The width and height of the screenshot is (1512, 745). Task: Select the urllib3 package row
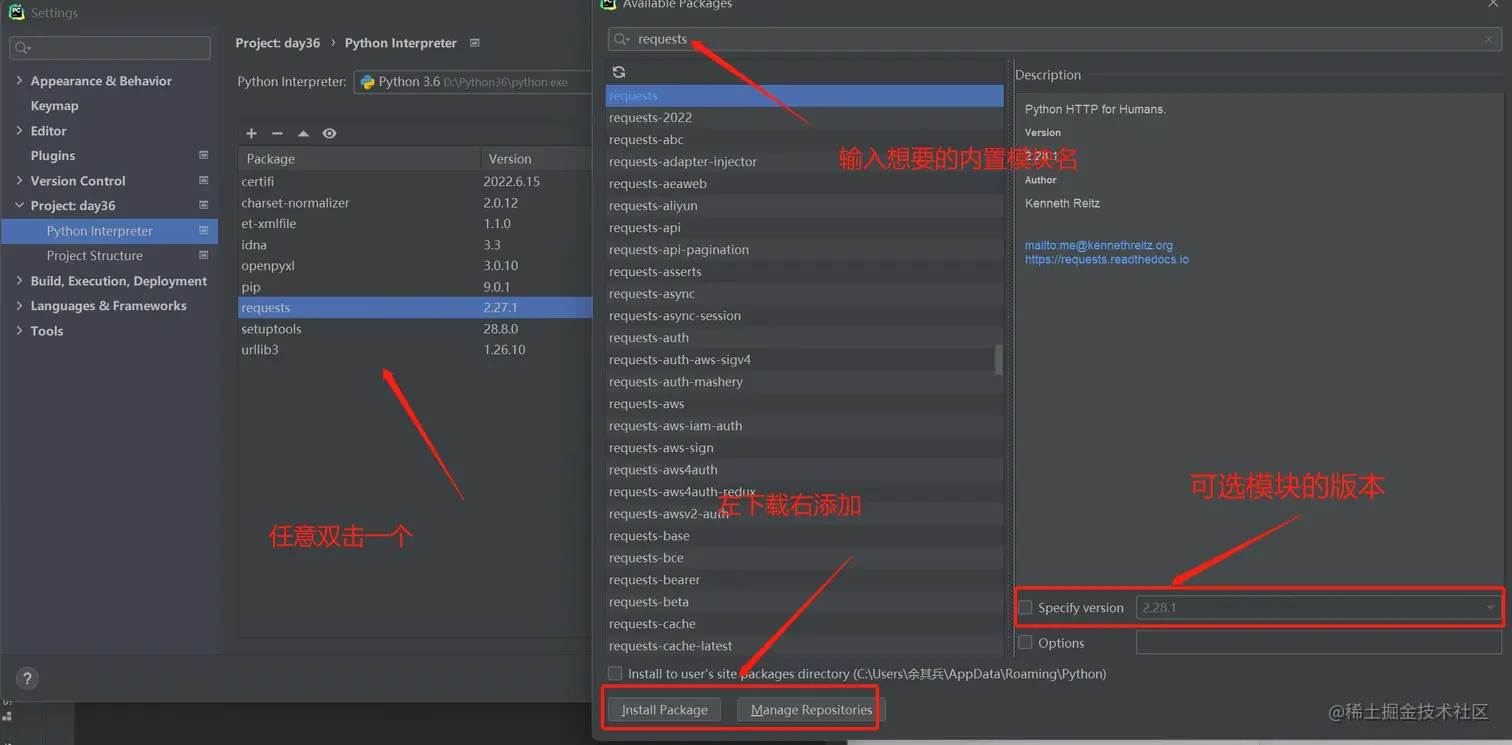[416, 350]
